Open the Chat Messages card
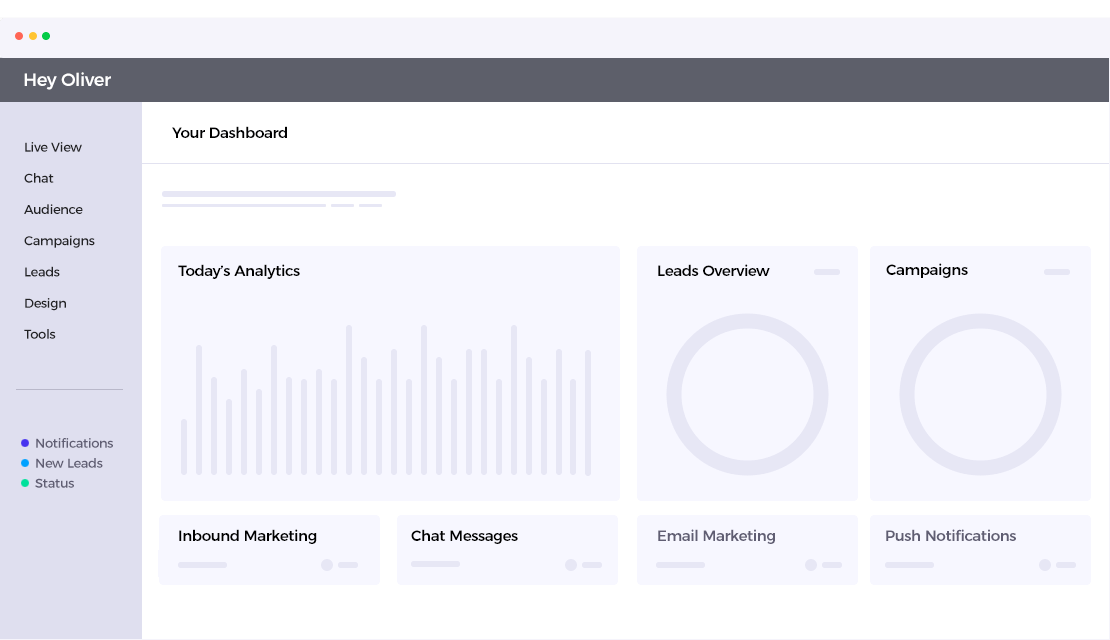The width and height of the screenshot is (1110, 640). (508, 550)
